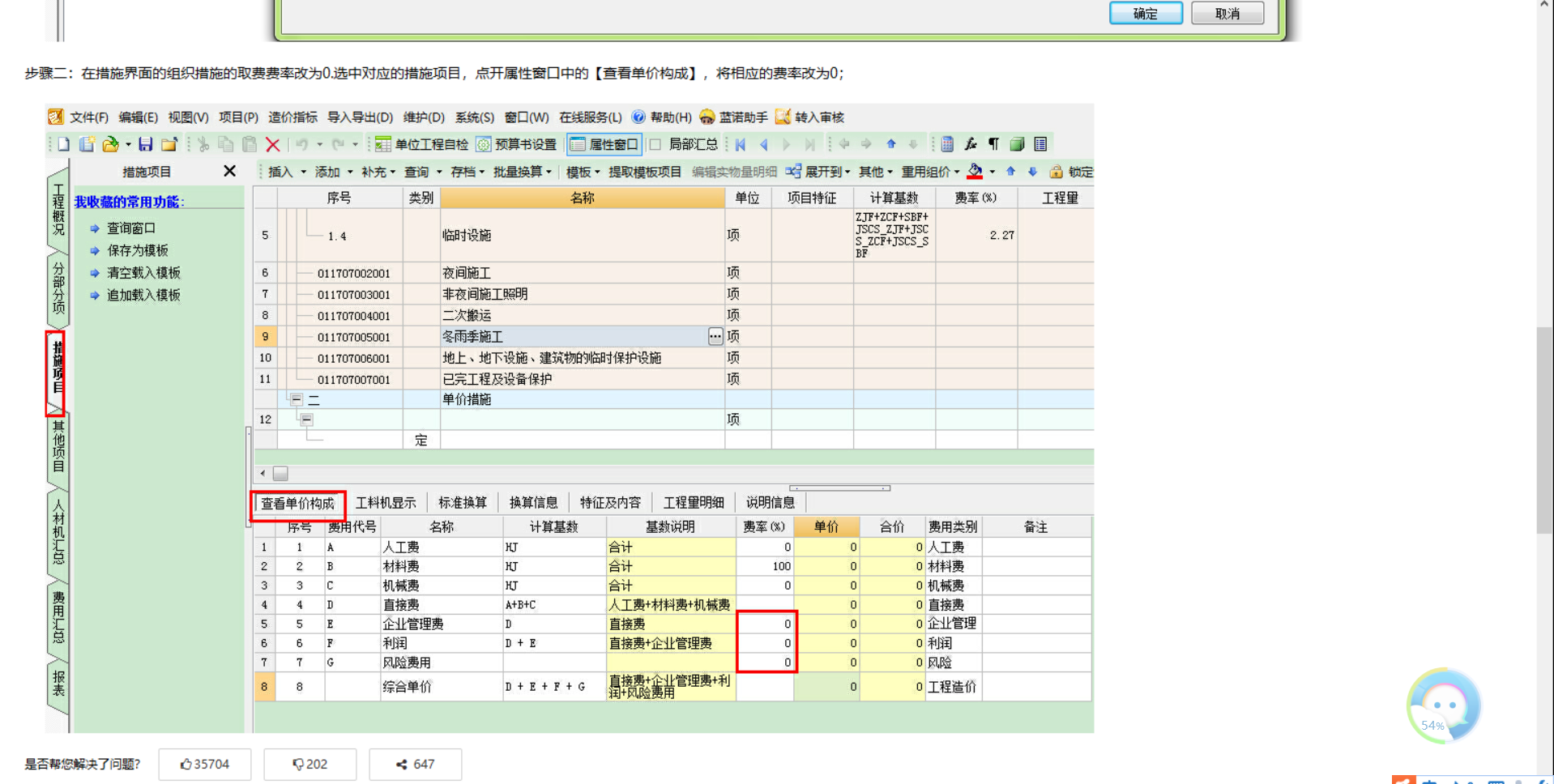
Task: Click the red delete X icon
Action: tap(273, 145)
